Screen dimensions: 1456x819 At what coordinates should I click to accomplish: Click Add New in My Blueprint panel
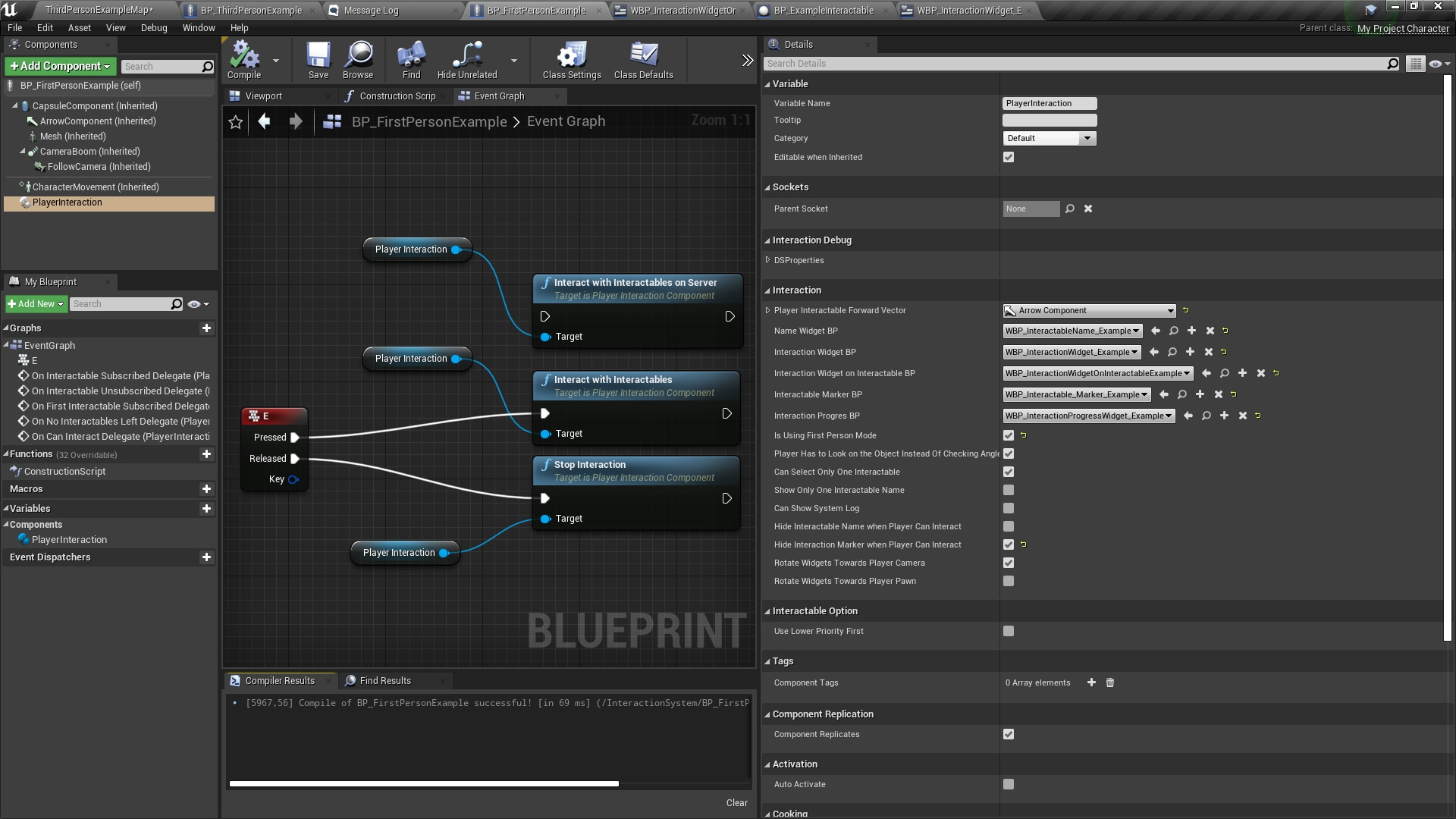[35, 303]
